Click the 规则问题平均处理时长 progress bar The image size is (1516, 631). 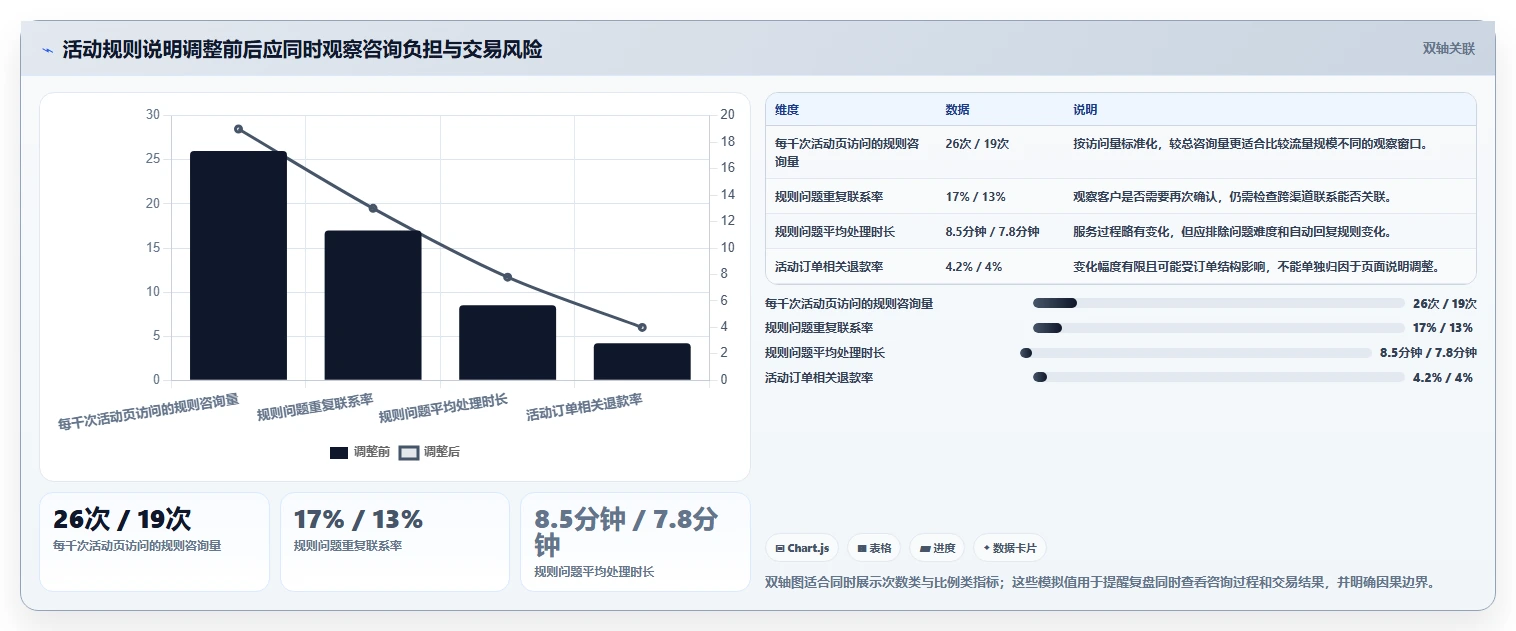(1196, 353)
